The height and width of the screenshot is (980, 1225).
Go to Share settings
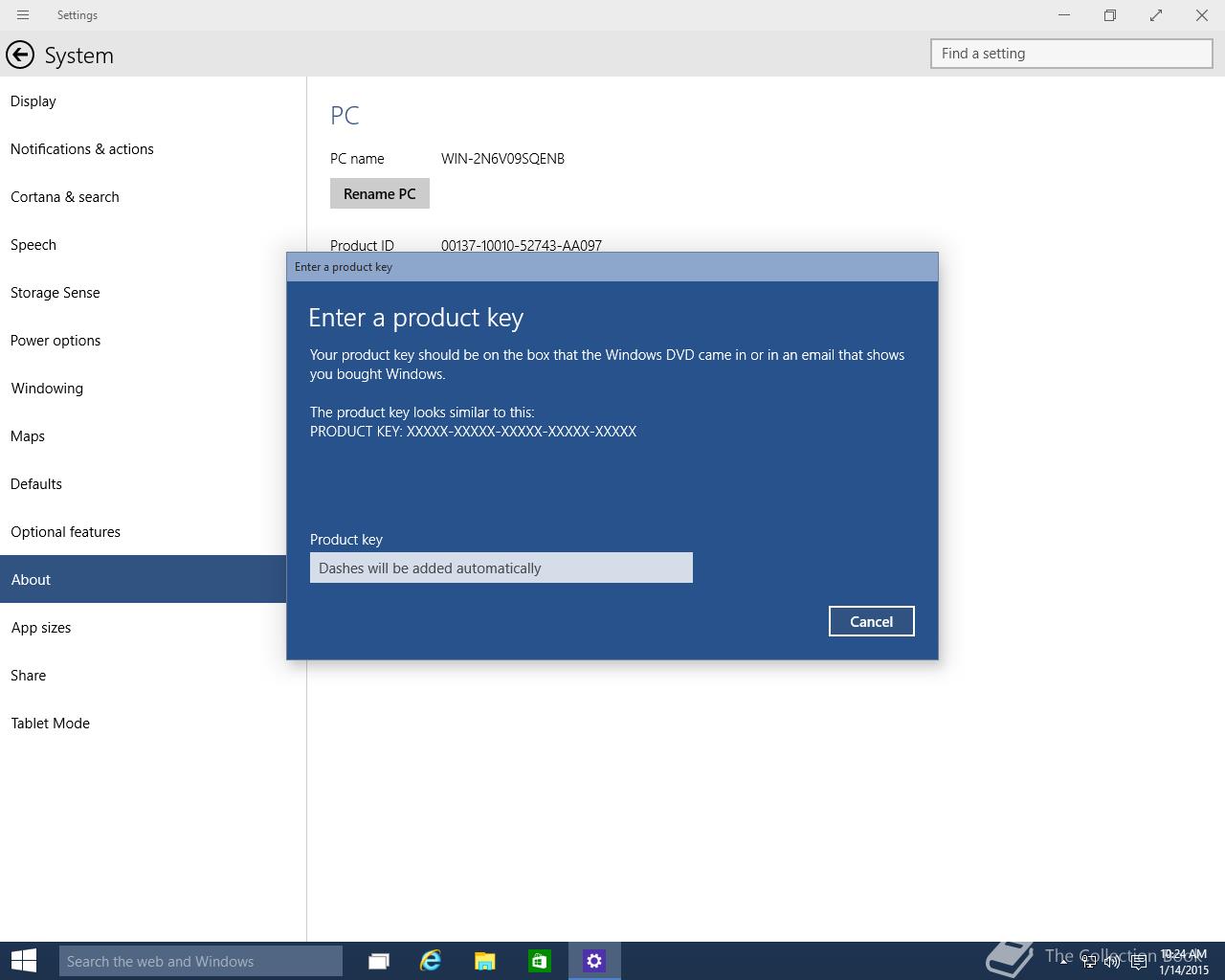pyautogui.click(x=153, y=675)
